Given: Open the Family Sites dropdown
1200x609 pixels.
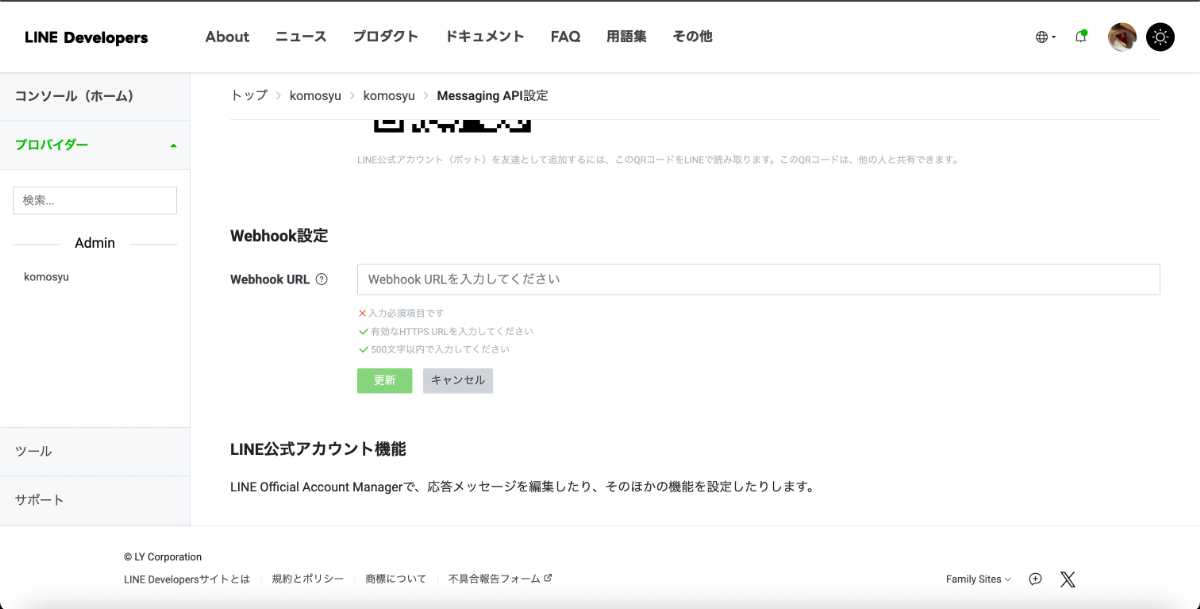Looking at the screenshot, I should (x=978, y=579).
